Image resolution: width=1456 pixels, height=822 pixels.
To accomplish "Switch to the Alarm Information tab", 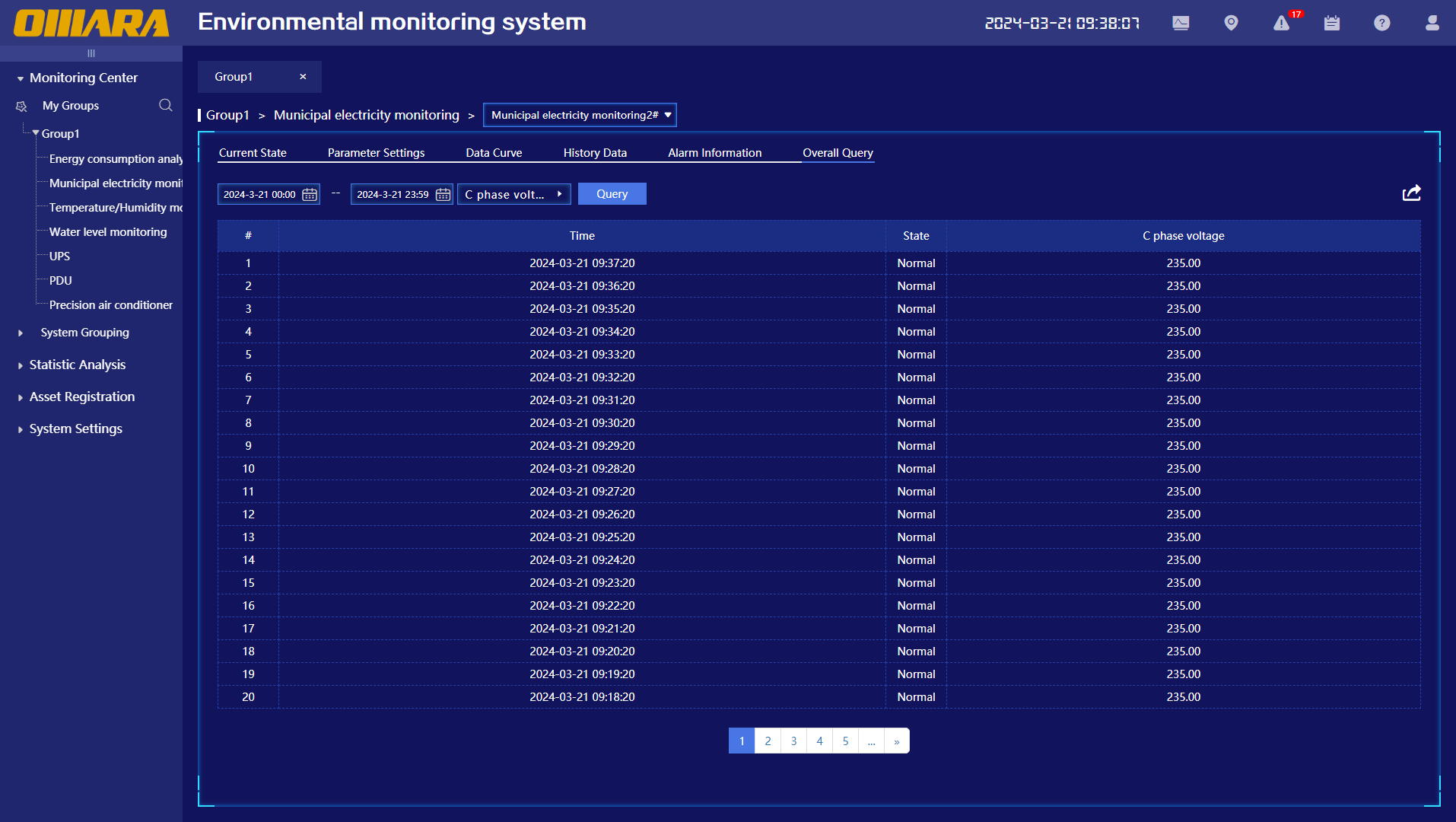I will click(x=714, y=152).
